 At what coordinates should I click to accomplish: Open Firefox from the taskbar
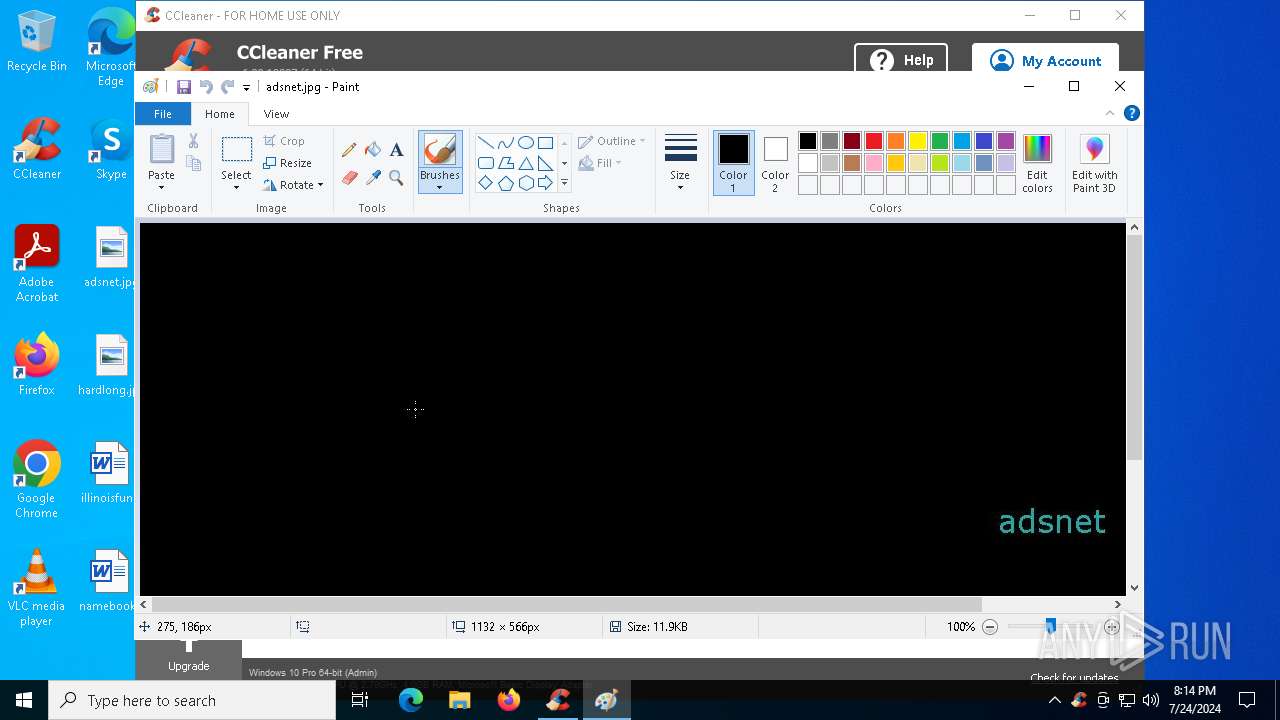click(509, 700)
